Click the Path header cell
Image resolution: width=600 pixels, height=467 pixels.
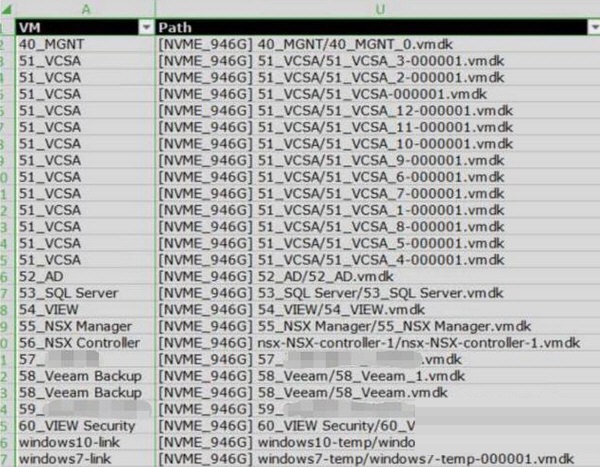pos(378,28)
